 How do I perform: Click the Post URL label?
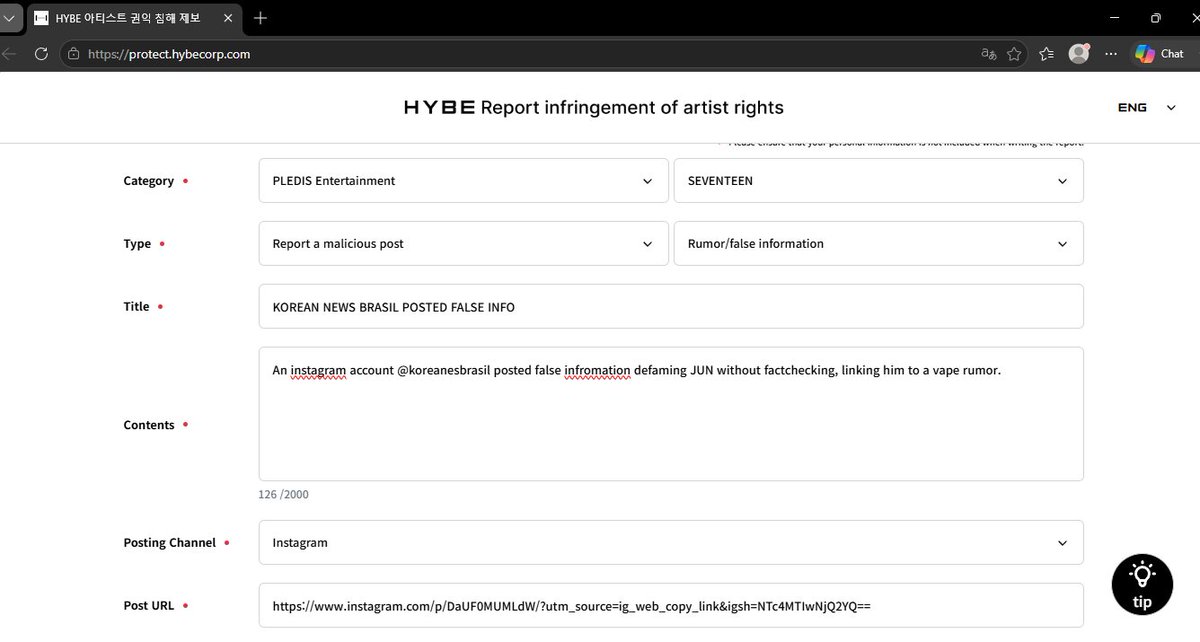click(x=149, y=606)
